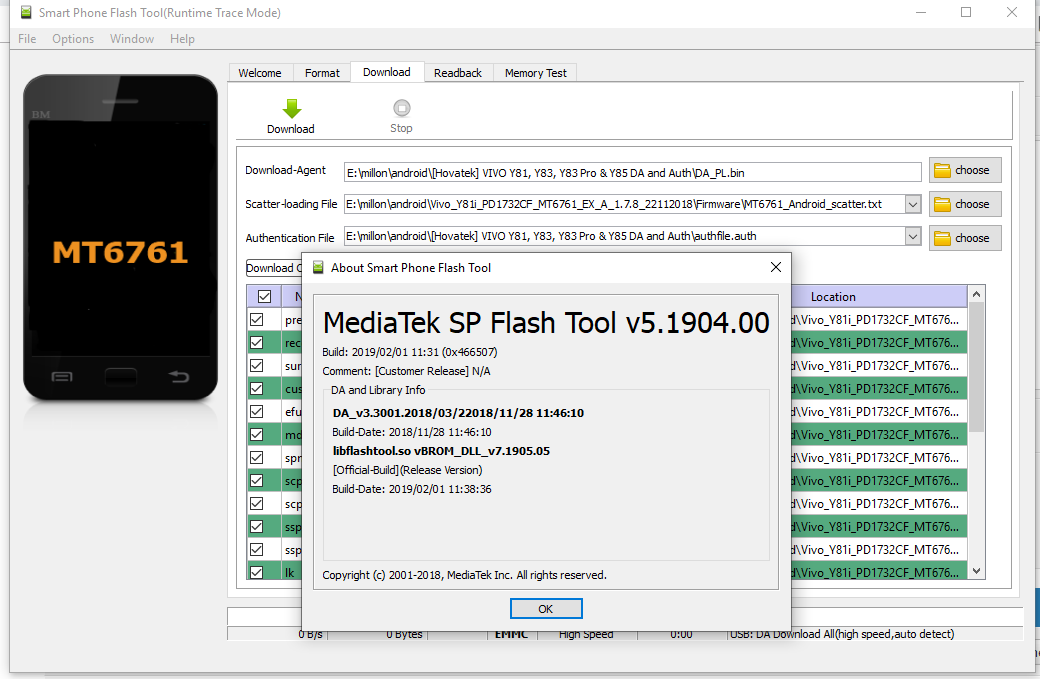
Task: Click the EMMC status bar entry
Action: (511, 635)
